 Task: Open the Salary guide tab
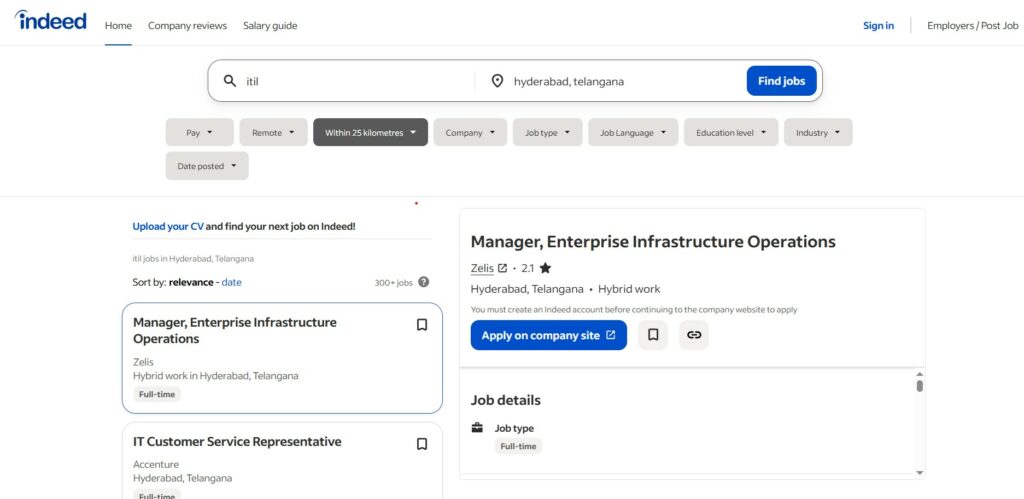270,26
